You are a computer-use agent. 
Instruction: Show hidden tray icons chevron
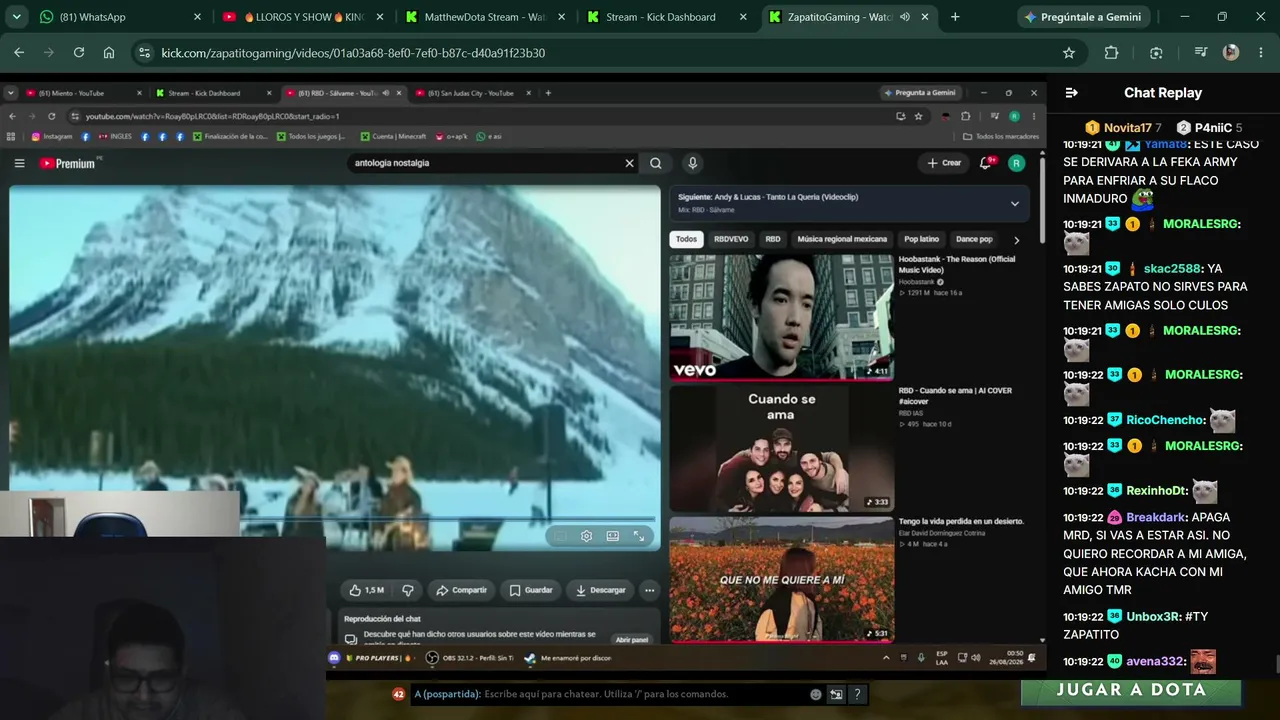click(x=886, y=658)
